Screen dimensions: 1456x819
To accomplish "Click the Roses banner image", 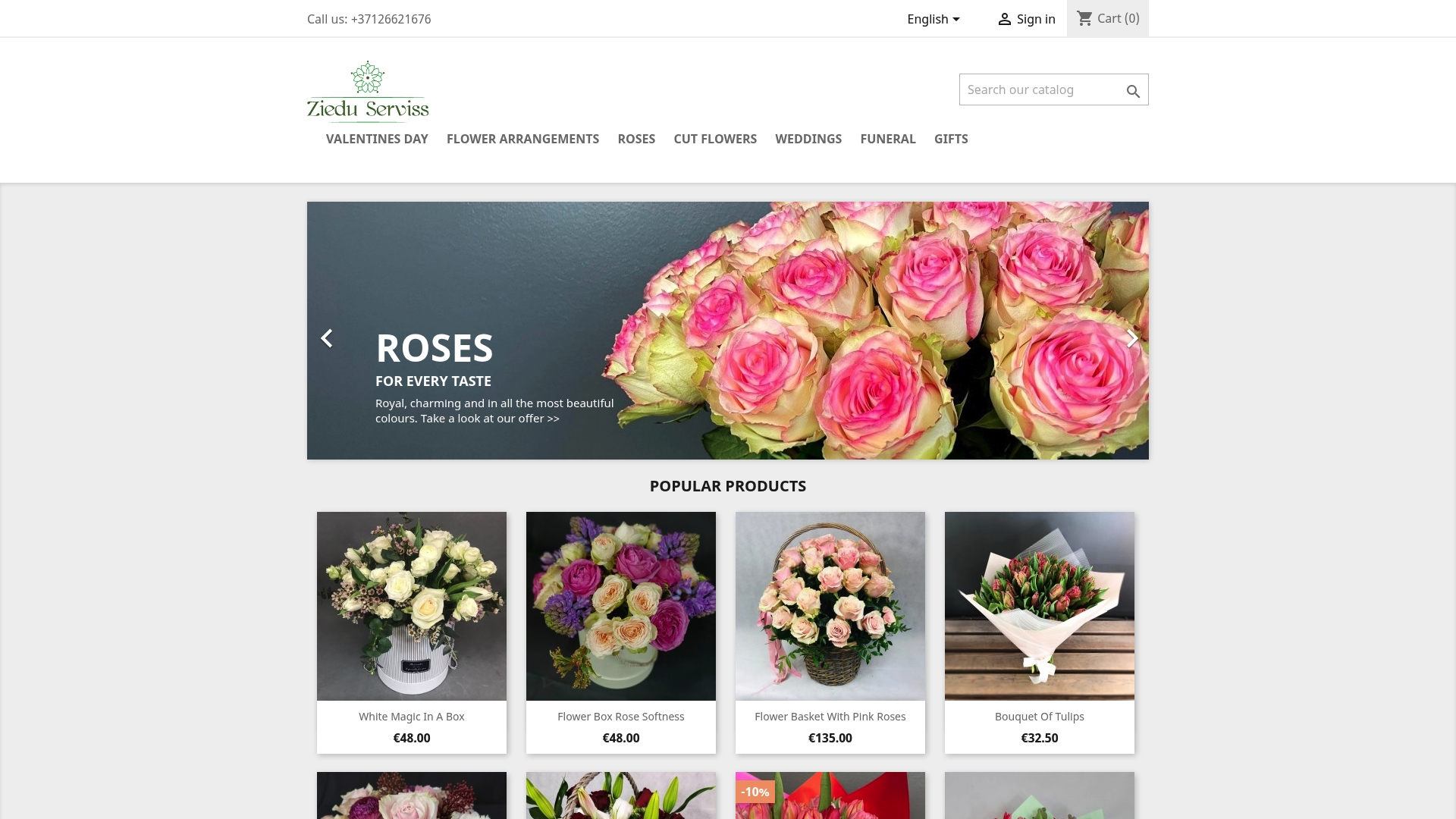I will tap(728, 331).
